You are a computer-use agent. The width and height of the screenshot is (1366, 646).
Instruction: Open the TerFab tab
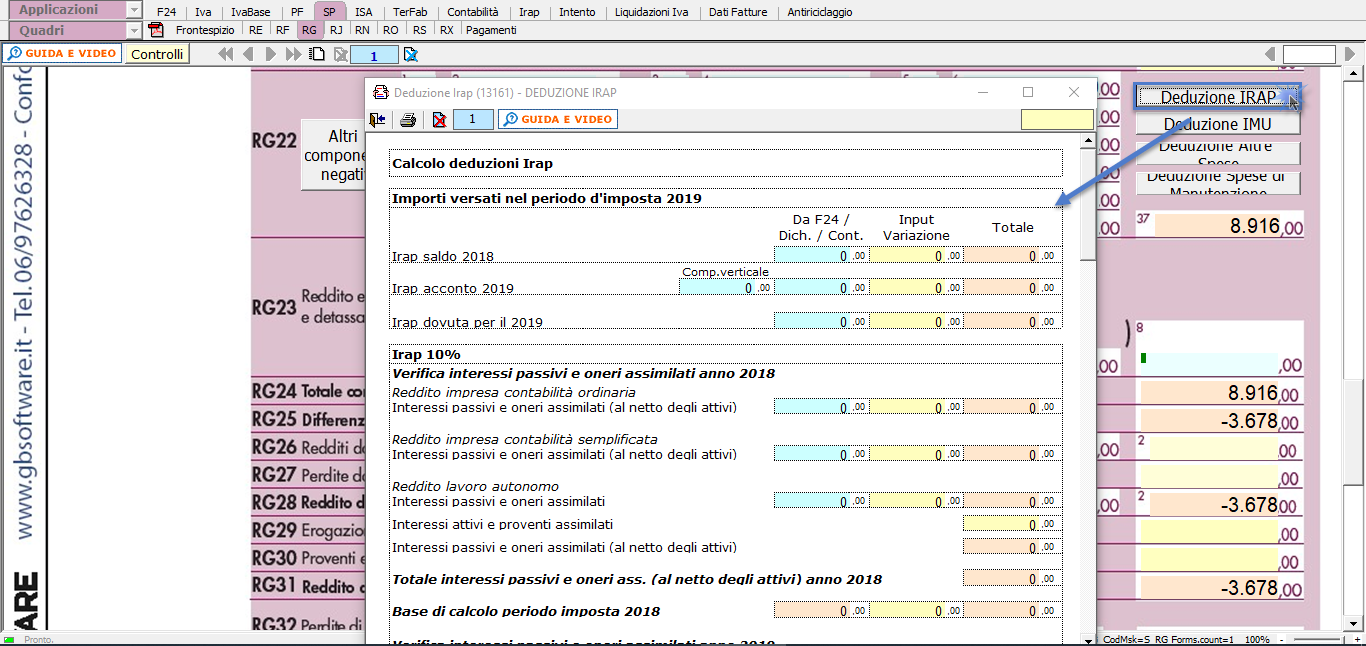point(410,12)
